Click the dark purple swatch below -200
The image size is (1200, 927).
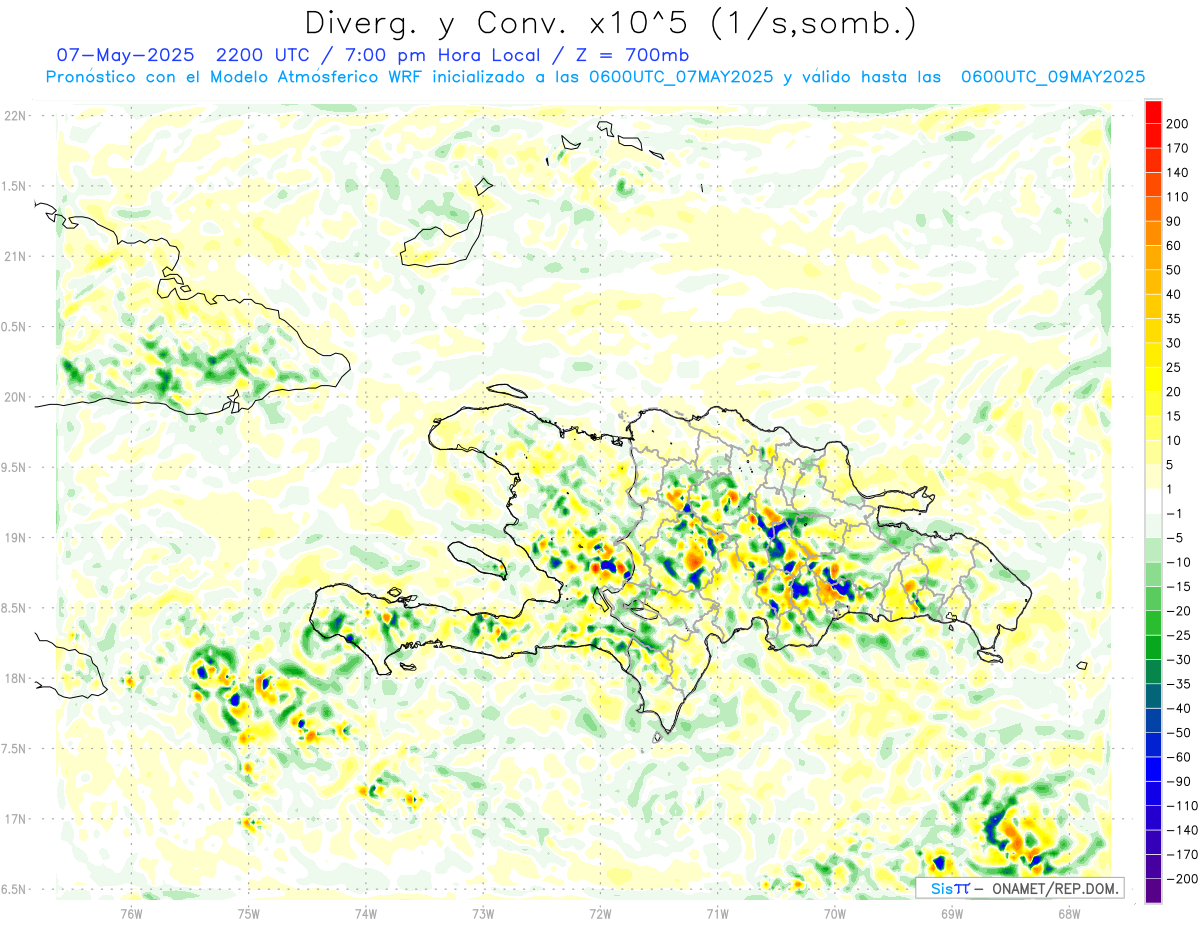1153,891
